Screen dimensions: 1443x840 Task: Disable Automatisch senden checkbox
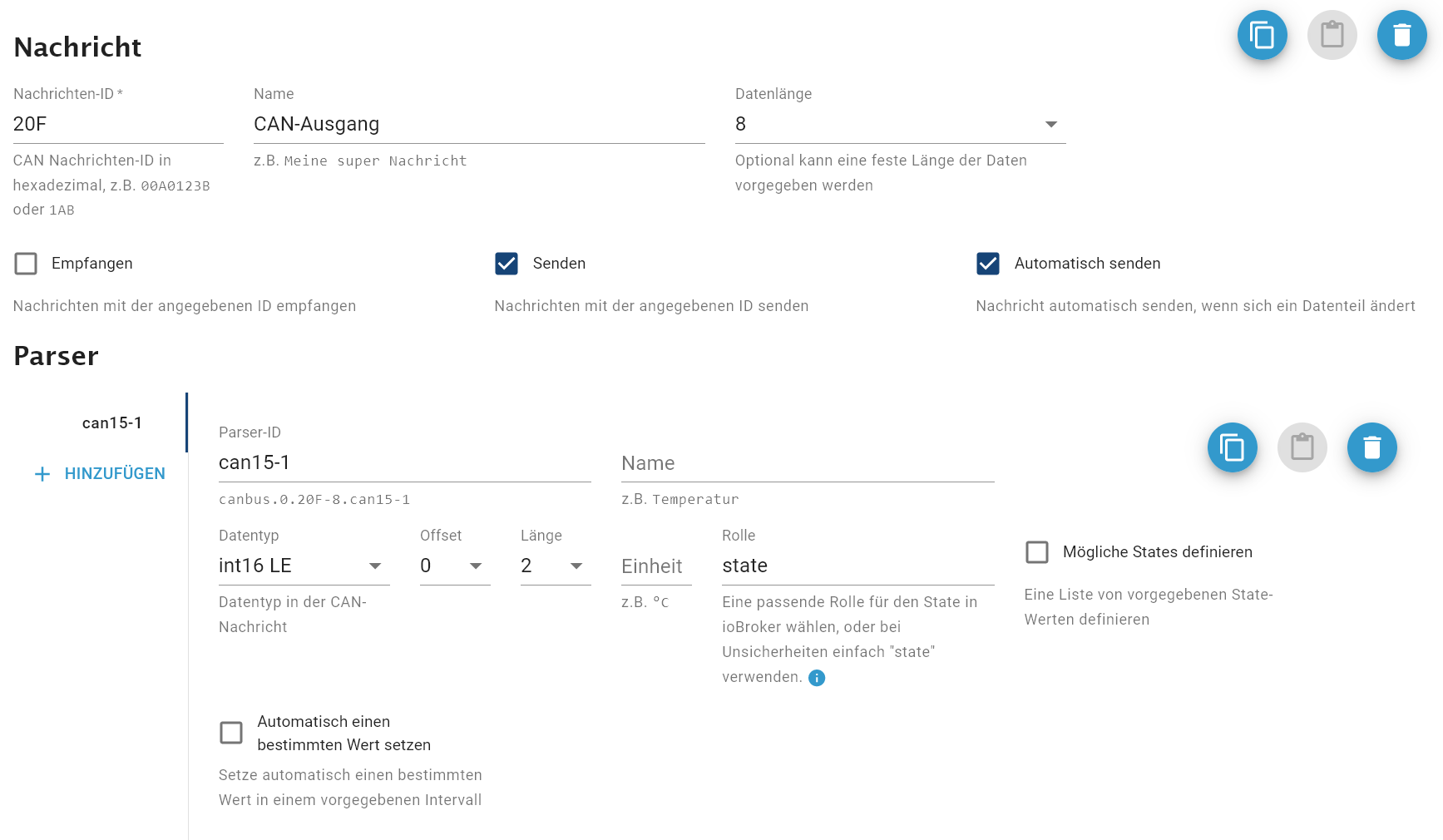point(987,264)
